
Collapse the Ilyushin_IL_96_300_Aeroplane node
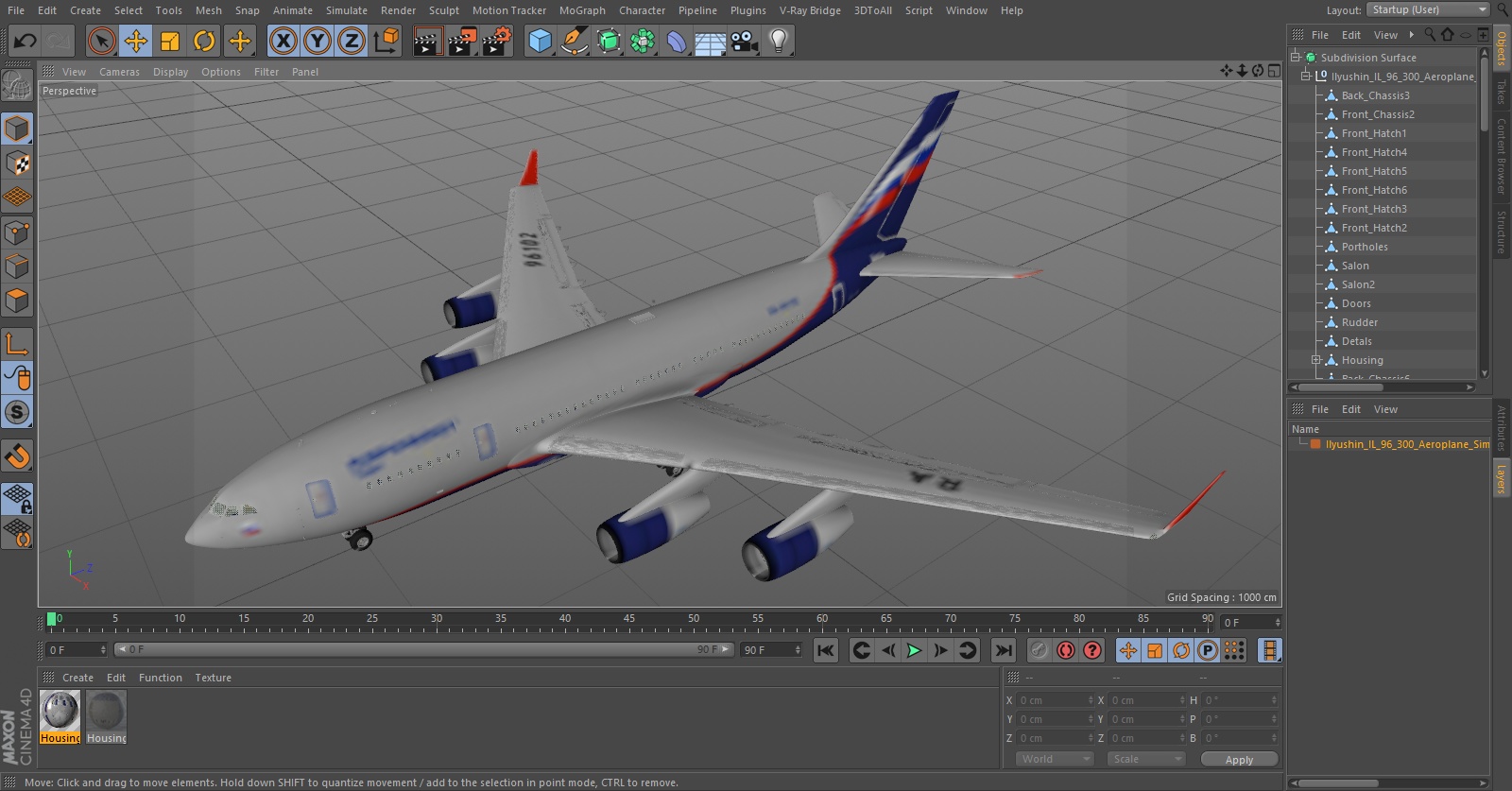(1306, 76)
